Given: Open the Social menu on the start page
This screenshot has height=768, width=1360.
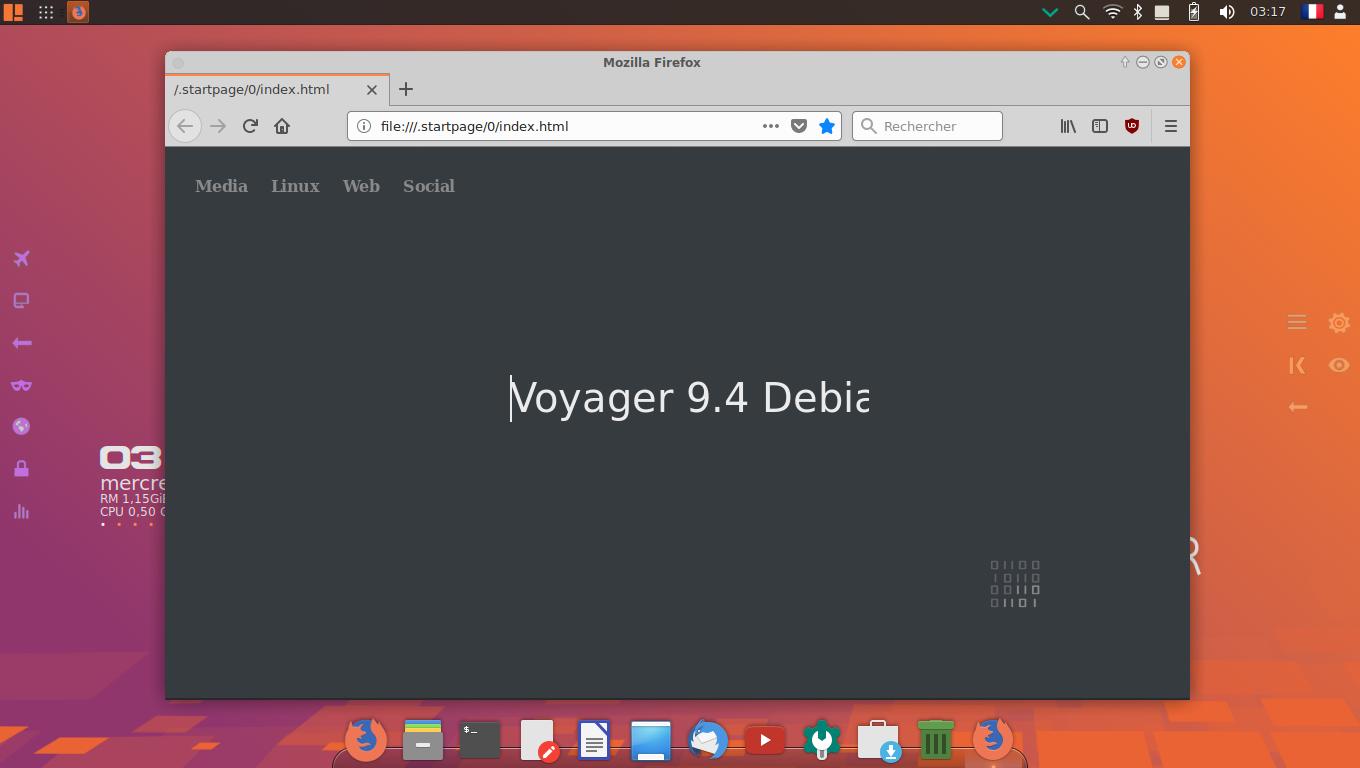Looking at the screenshot, I should [429, 186].
